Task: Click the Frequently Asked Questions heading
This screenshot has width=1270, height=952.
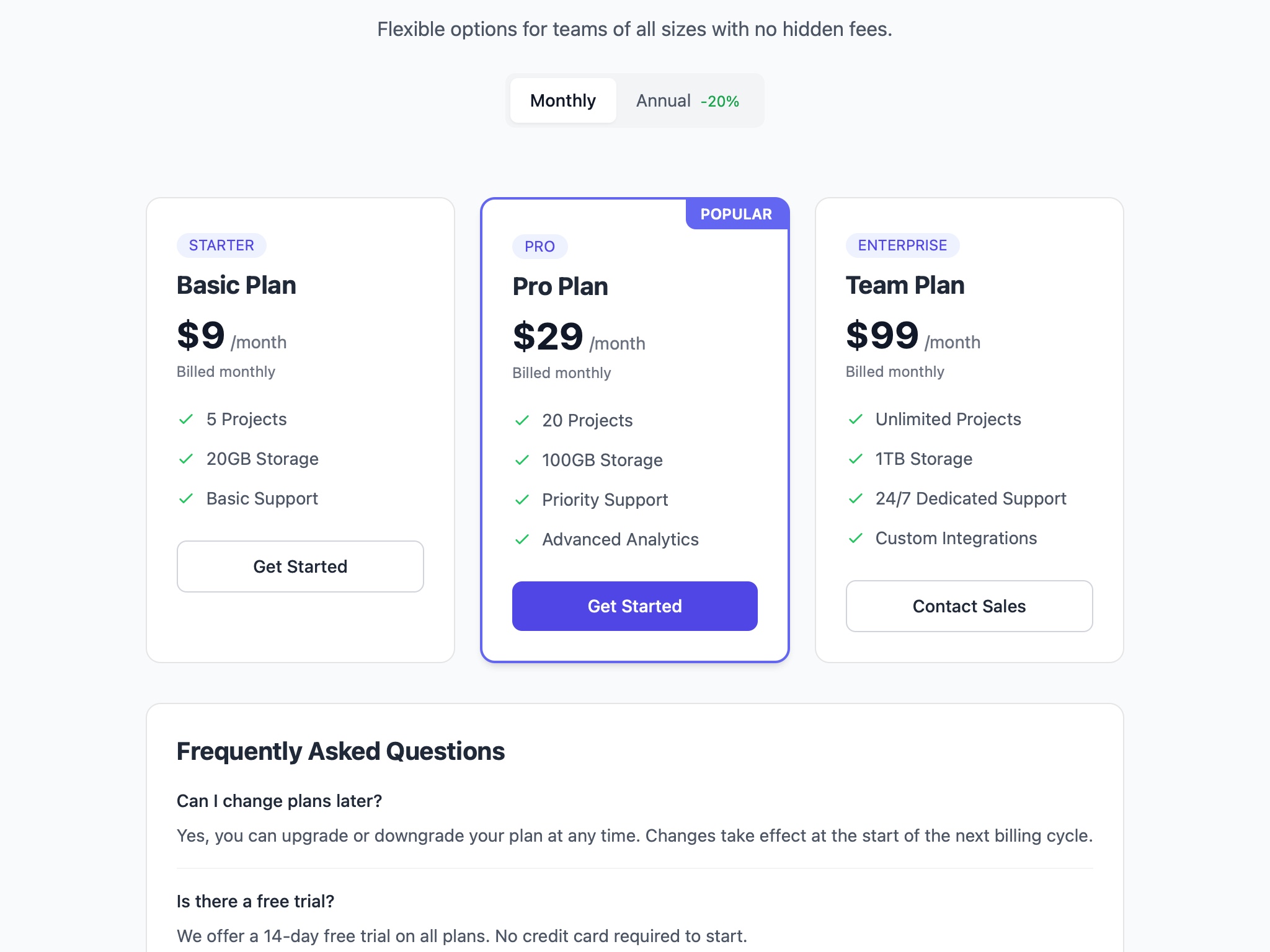Action: (341, 751)
